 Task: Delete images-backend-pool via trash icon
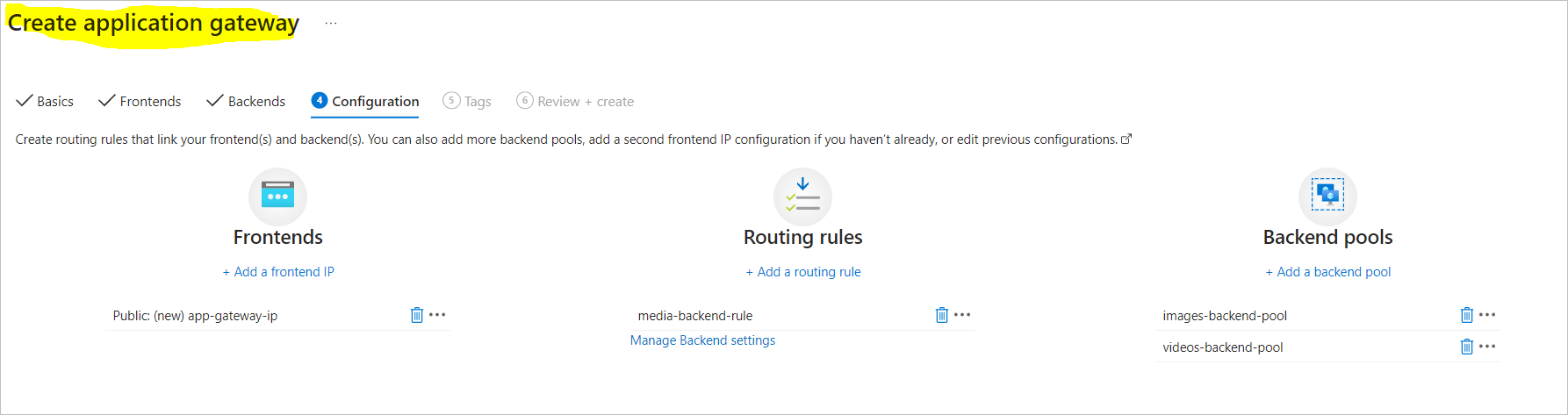click(1467, 315)
